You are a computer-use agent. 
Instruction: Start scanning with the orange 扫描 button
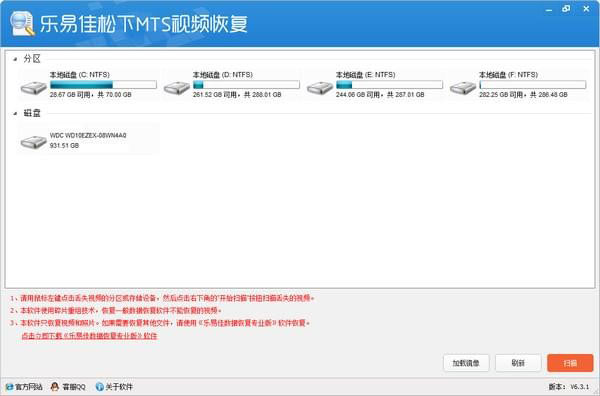point(570,363)
